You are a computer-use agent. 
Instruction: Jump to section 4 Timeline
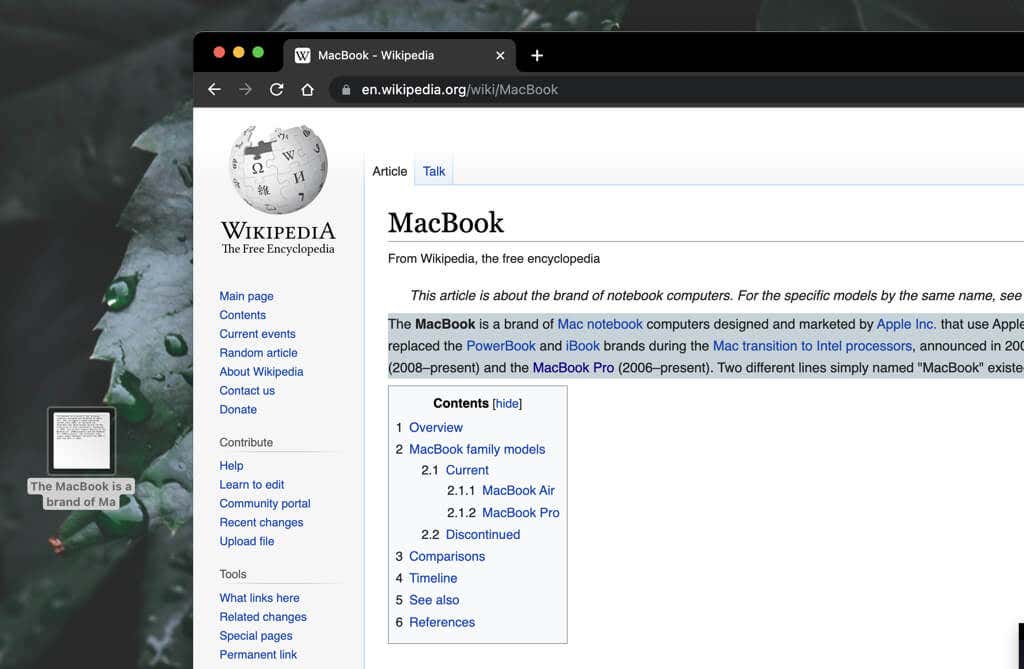pos(433,578)
